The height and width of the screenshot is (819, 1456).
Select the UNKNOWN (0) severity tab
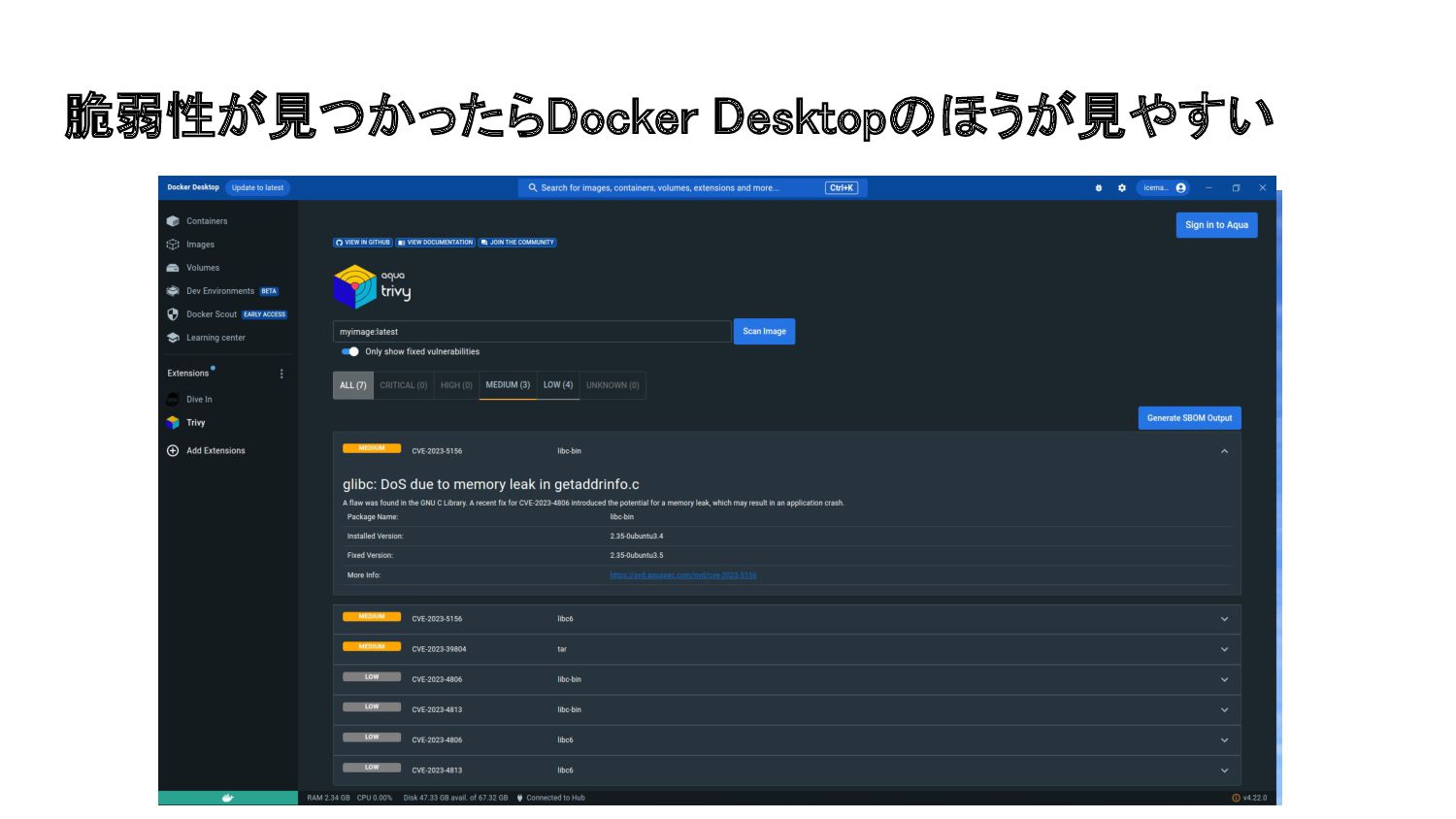pos(612,385)
